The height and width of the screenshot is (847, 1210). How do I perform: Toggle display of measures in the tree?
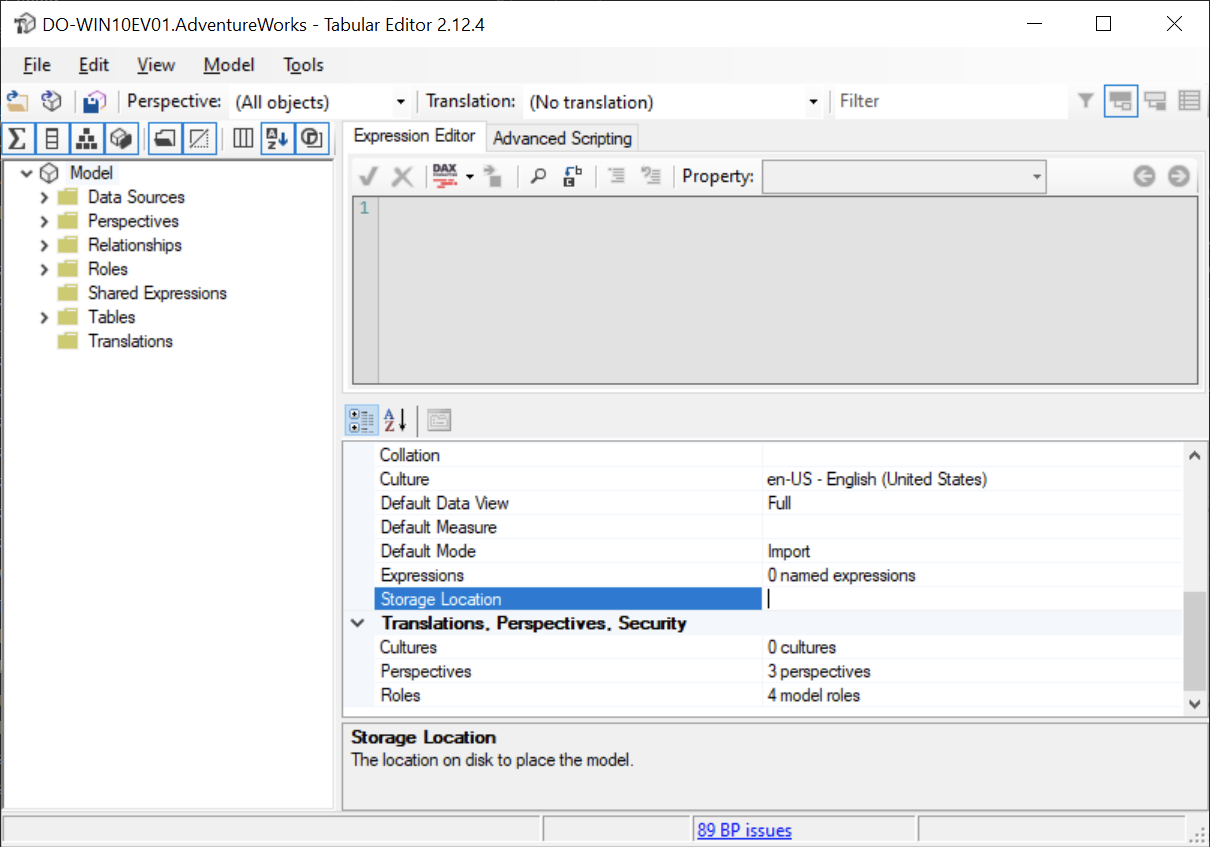[17, 138]
